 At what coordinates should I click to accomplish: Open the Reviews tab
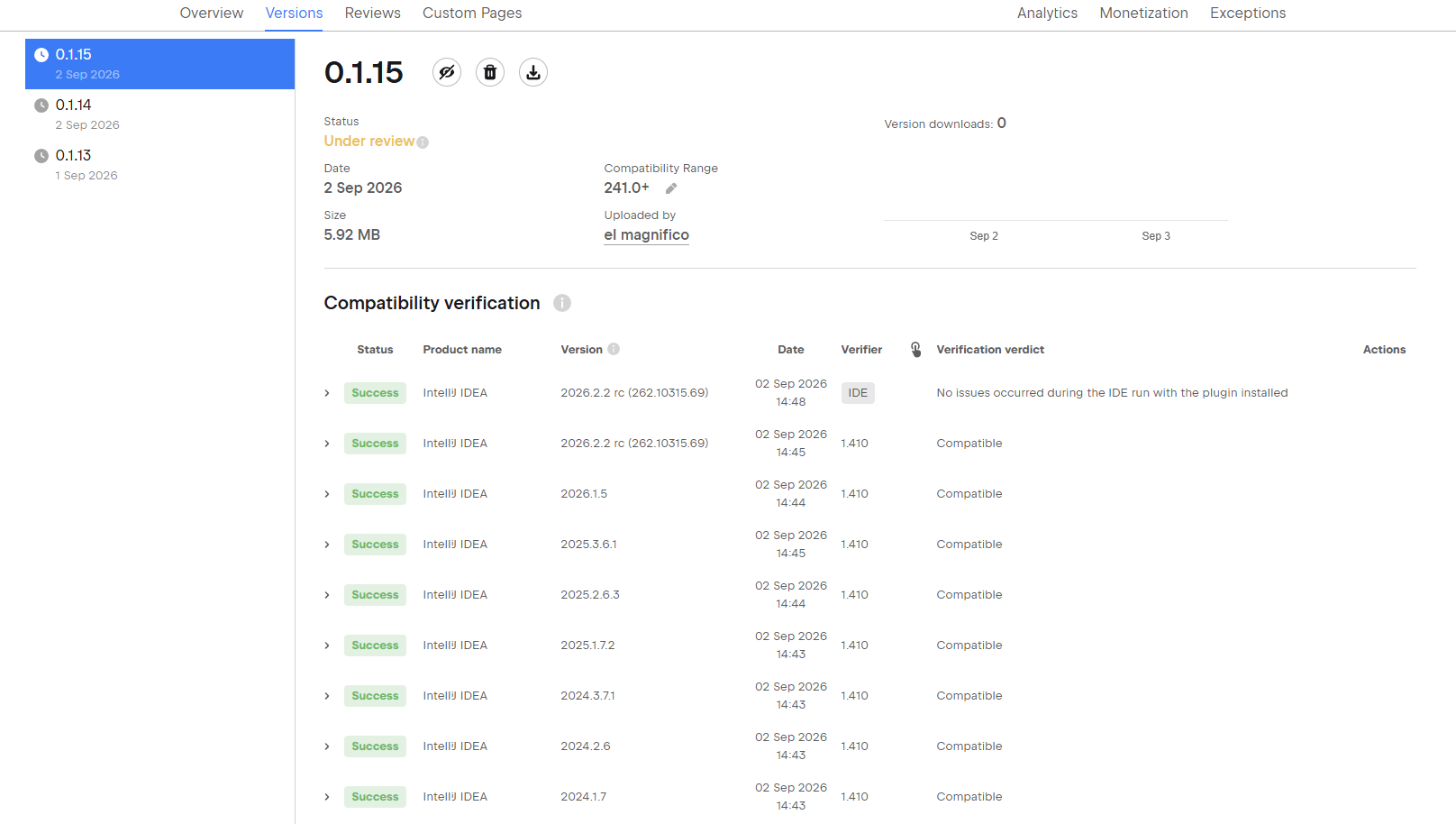pos(372,14)
